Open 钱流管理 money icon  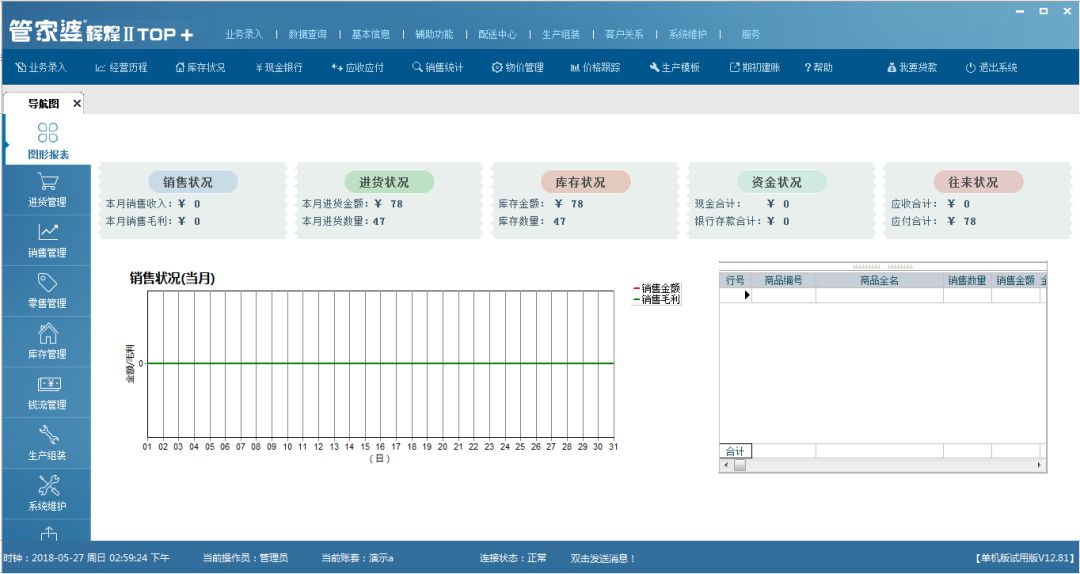coord(47,385)
